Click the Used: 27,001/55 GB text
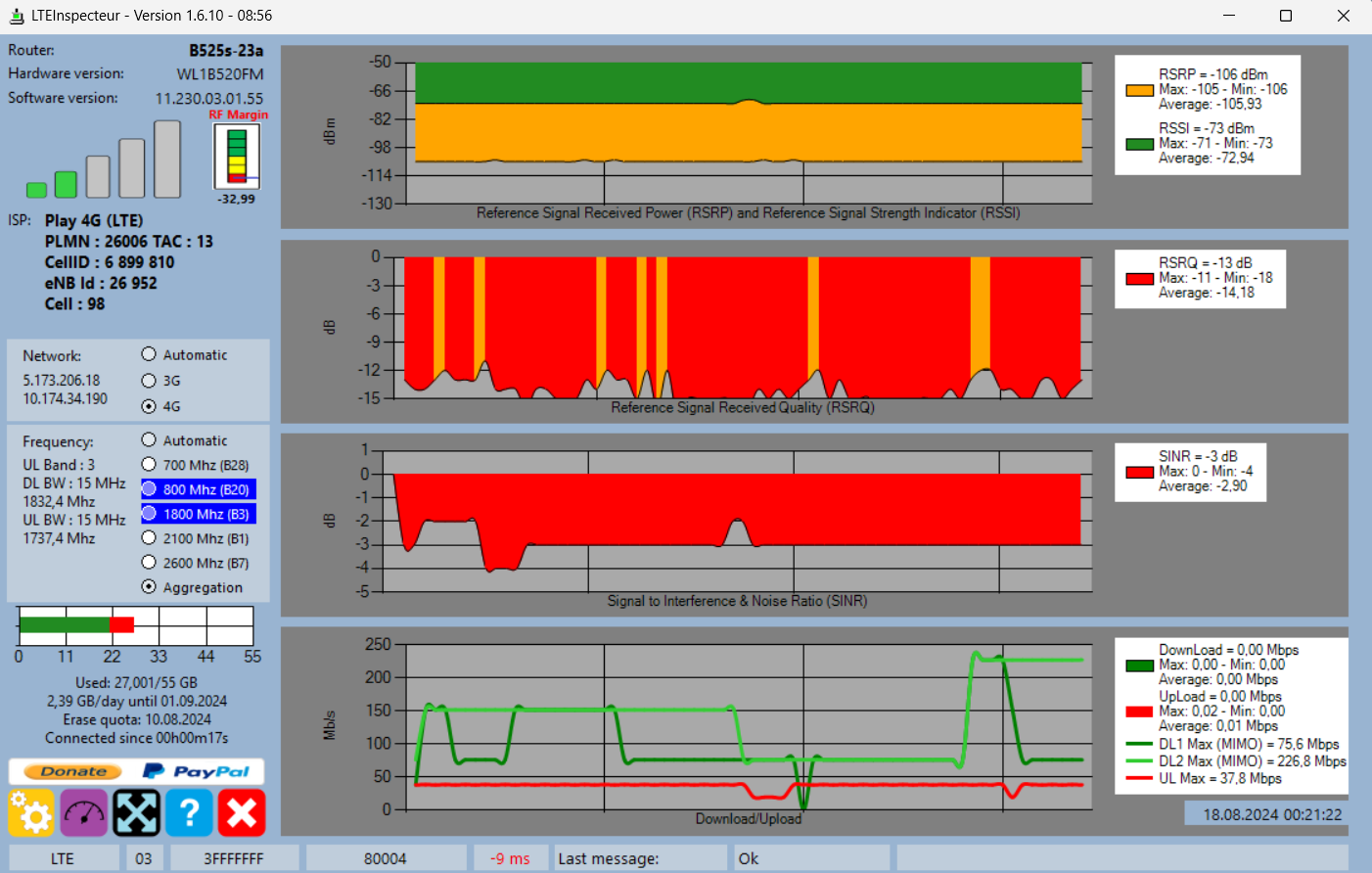The width and height of the screenshot is (1372, 873). [x=136, y=682]
